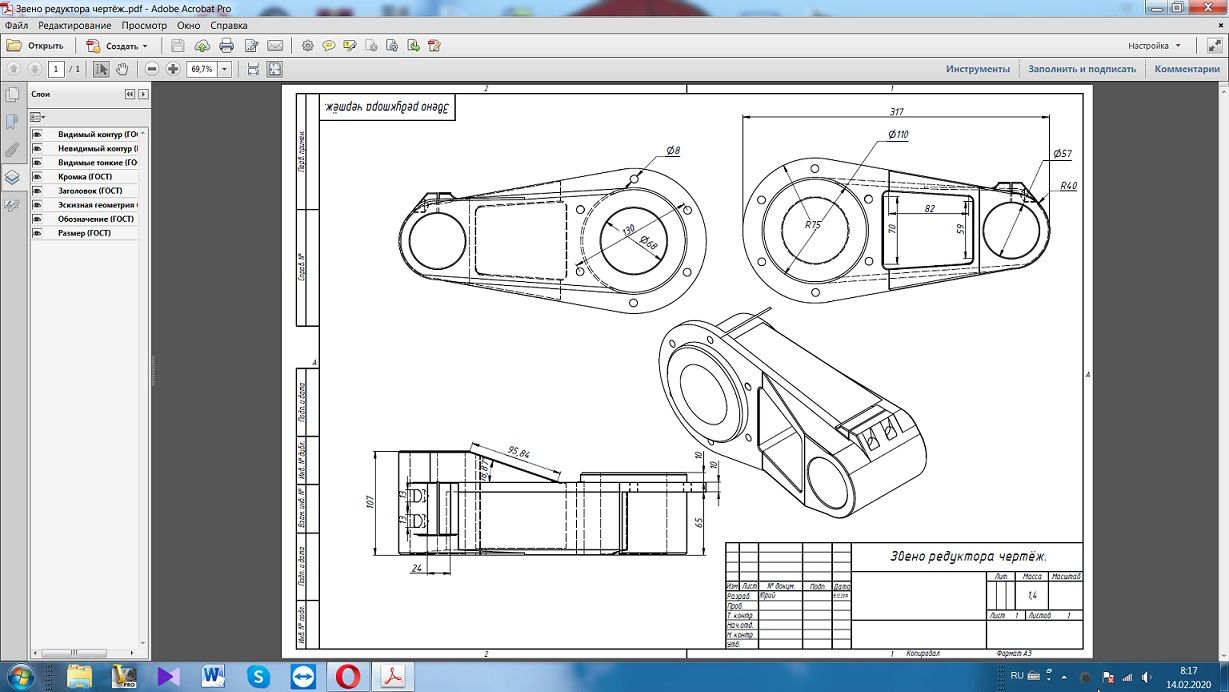The height and width of the screenshot is (692, 1229).
Task: Expand the Создать dropdown arrow
Action: click(x=145, y=46)
